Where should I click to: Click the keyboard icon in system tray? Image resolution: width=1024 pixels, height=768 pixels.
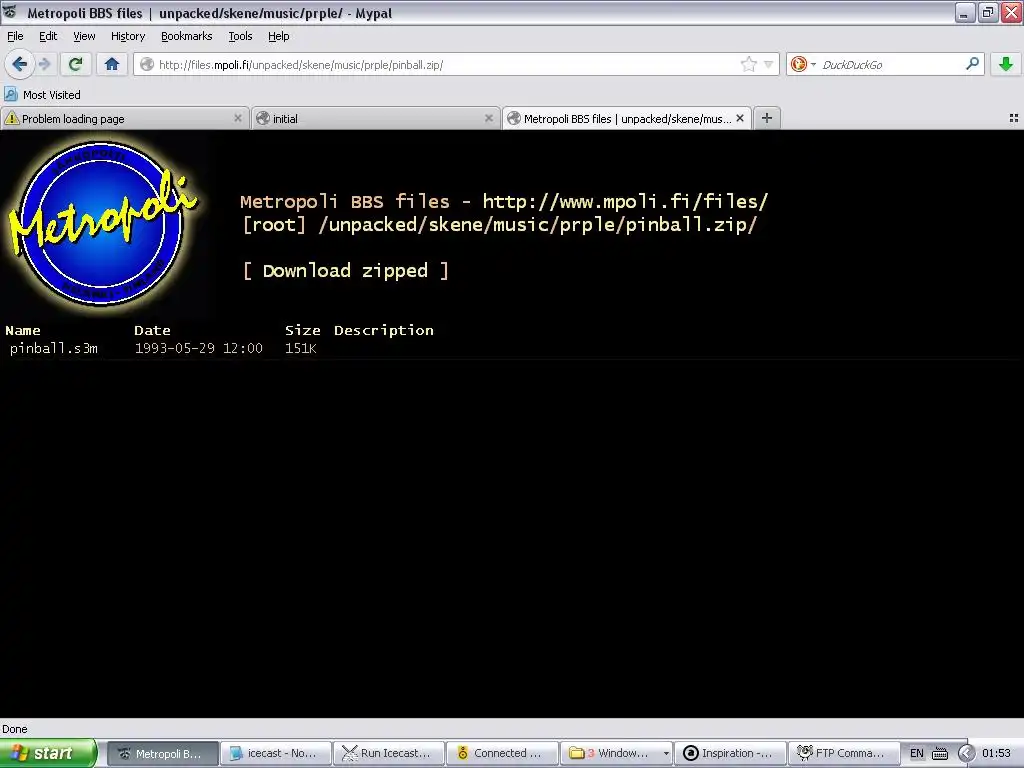click(x=940, y=753)
